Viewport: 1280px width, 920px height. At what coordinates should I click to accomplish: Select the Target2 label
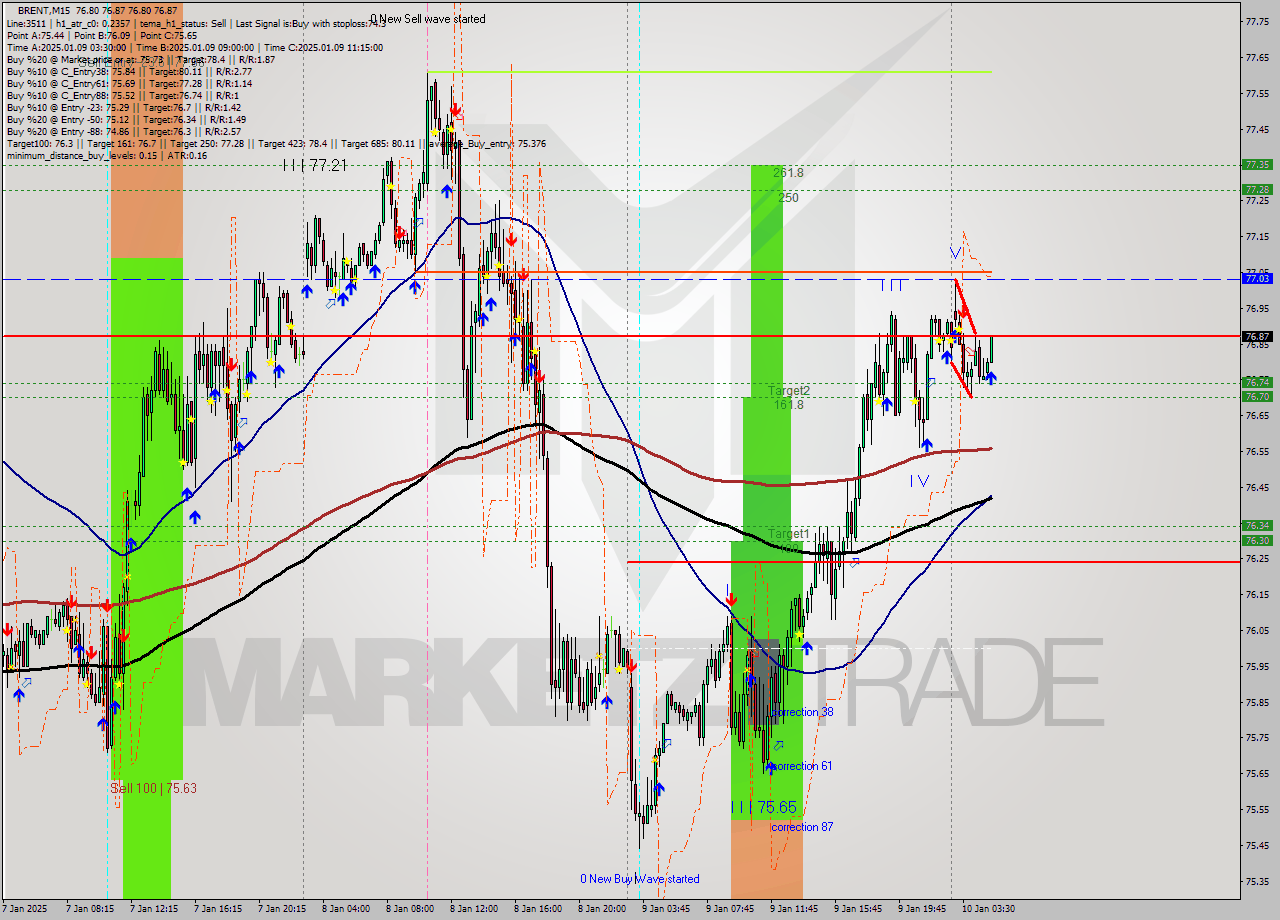(x=789, y=391)
